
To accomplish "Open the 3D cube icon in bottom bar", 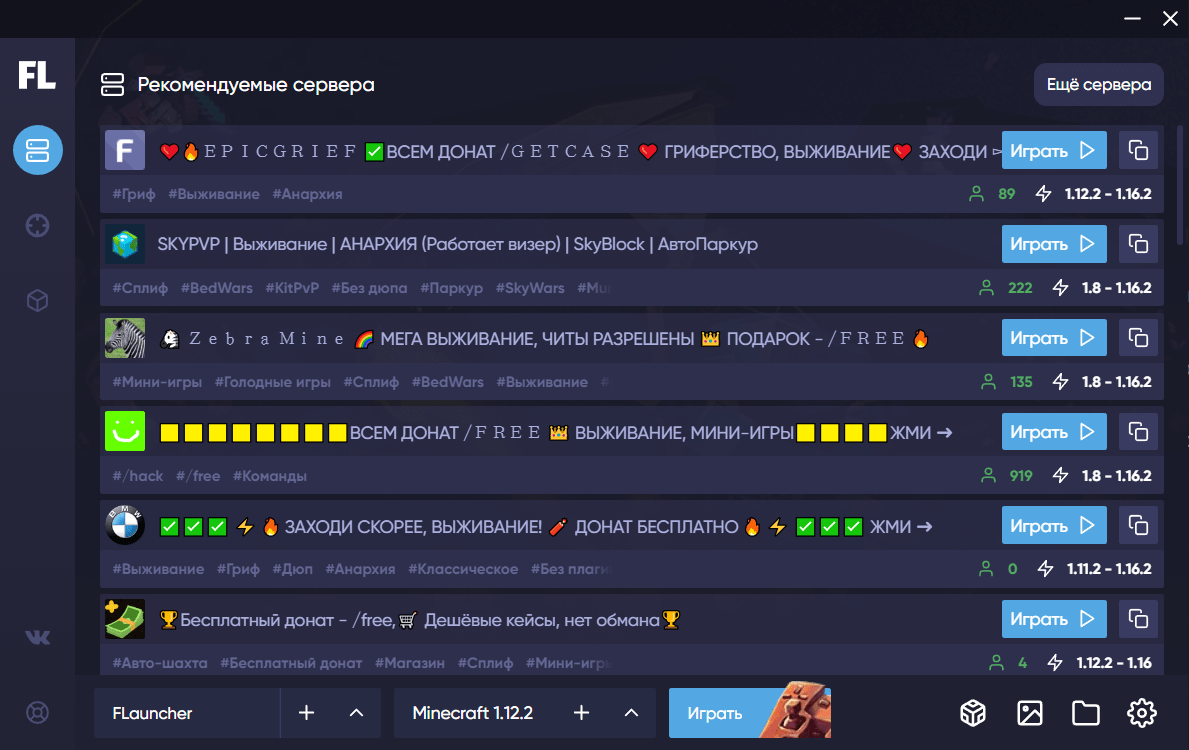I will 973,713.
